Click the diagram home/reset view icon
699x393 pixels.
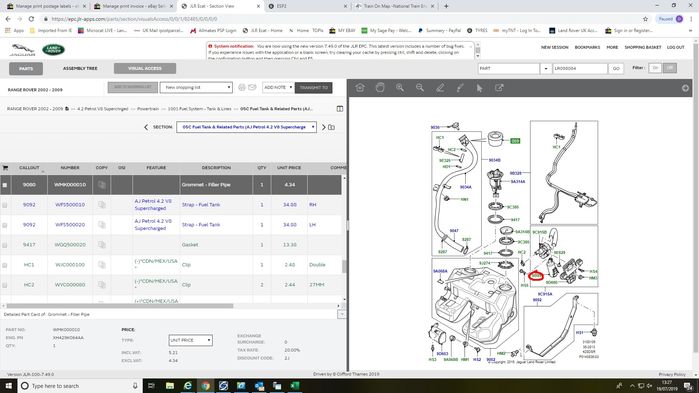[x=360, y=88]
